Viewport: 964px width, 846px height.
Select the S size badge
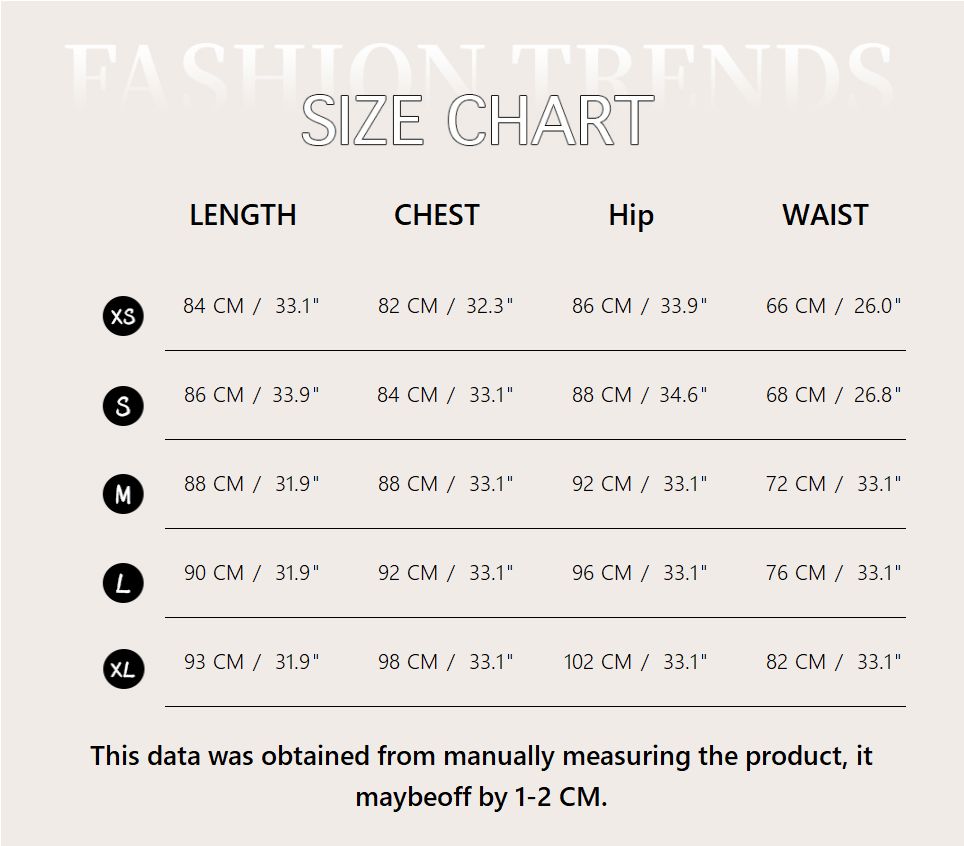123,406
